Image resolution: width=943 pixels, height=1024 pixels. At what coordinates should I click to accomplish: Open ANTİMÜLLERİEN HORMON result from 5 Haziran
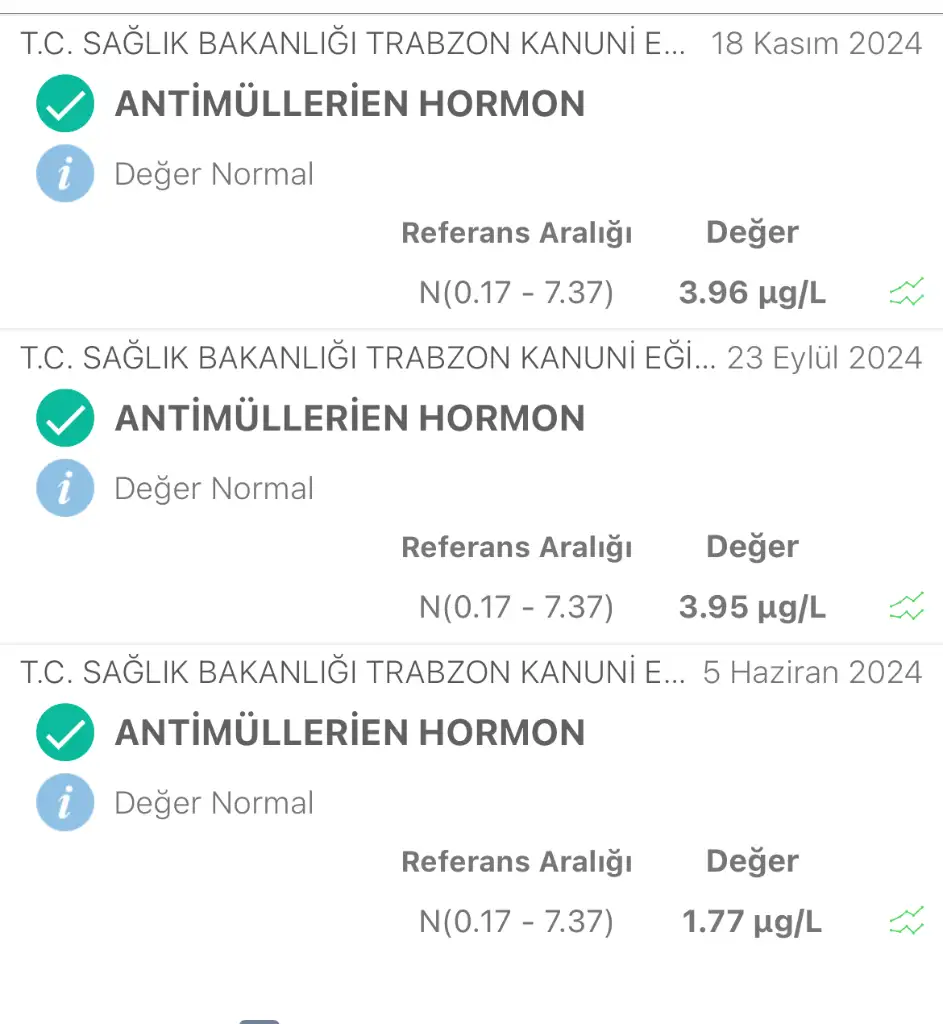[349, 733]
